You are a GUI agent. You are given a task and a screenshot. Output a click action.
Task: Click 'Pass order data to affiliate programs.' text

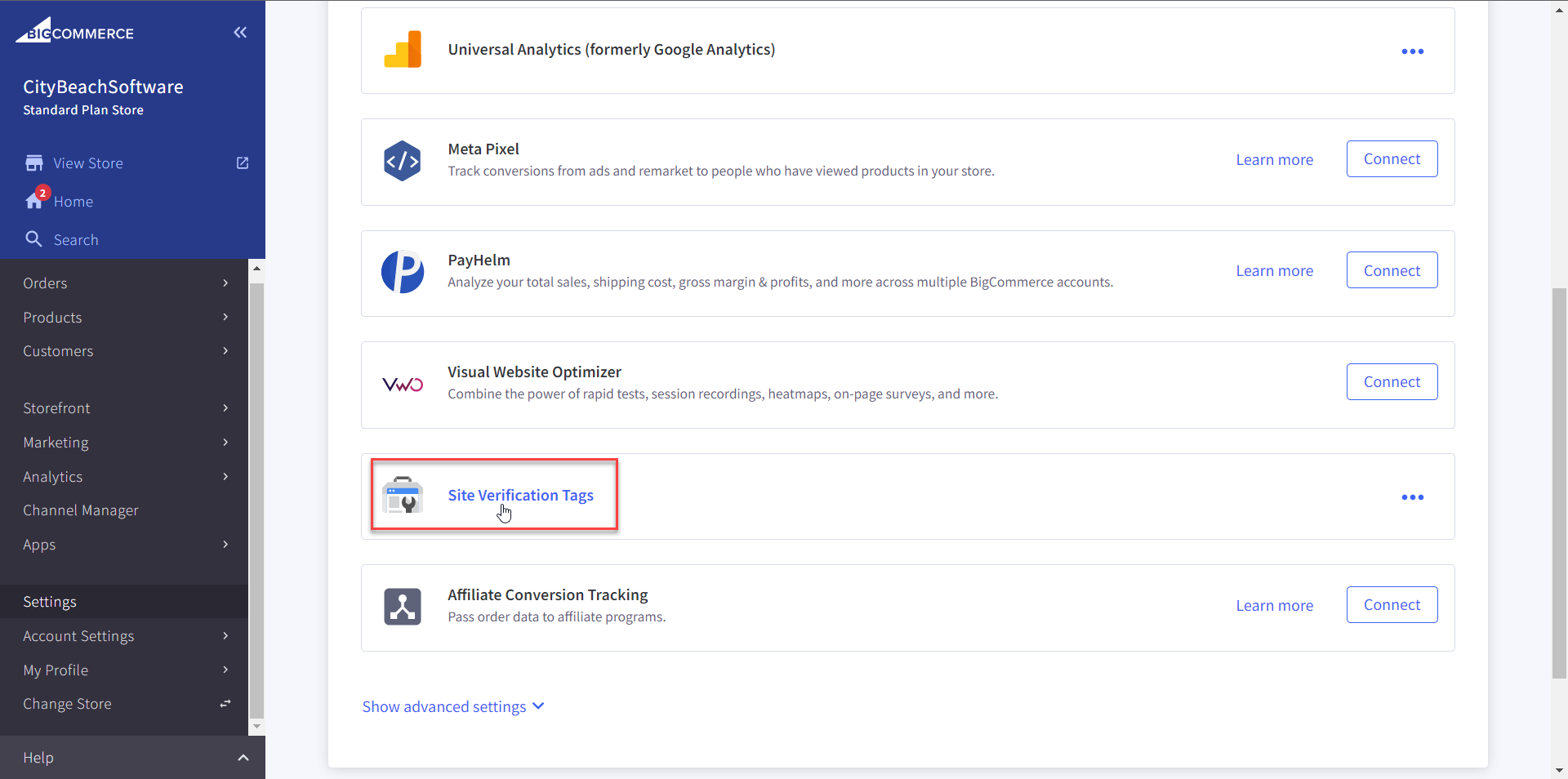556,617
